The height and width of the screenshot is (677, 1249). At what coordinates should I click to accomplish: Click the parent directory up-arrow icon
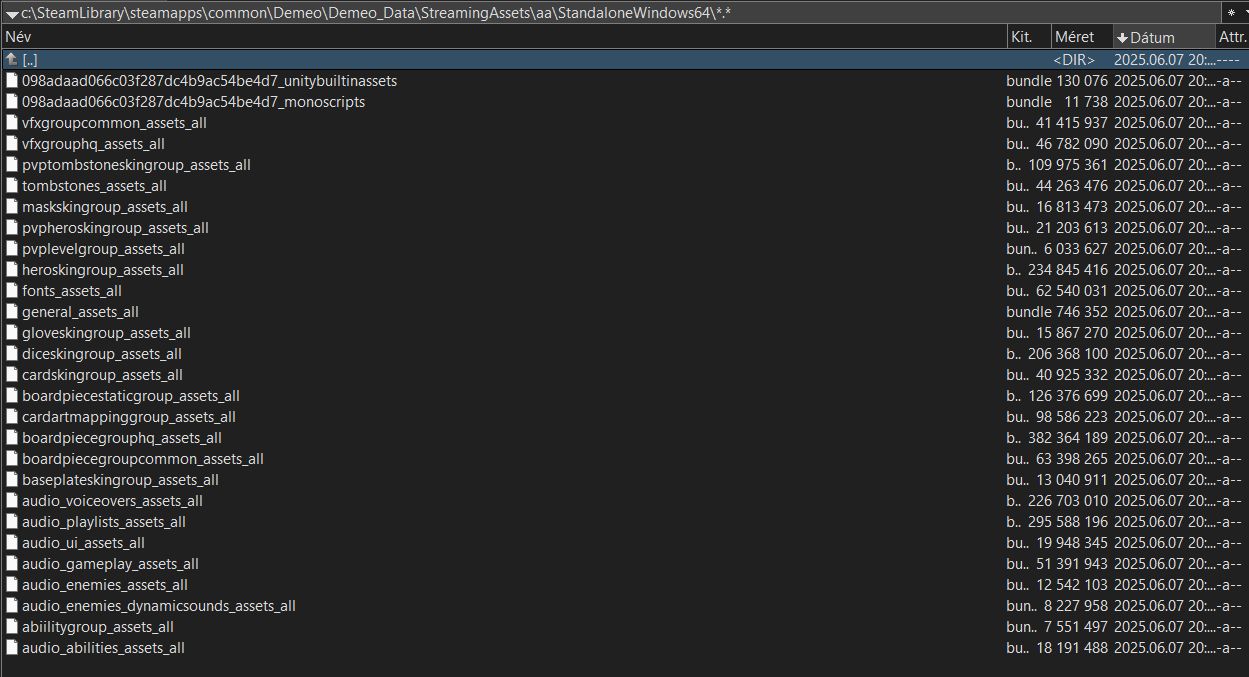(x=12, y=60)
